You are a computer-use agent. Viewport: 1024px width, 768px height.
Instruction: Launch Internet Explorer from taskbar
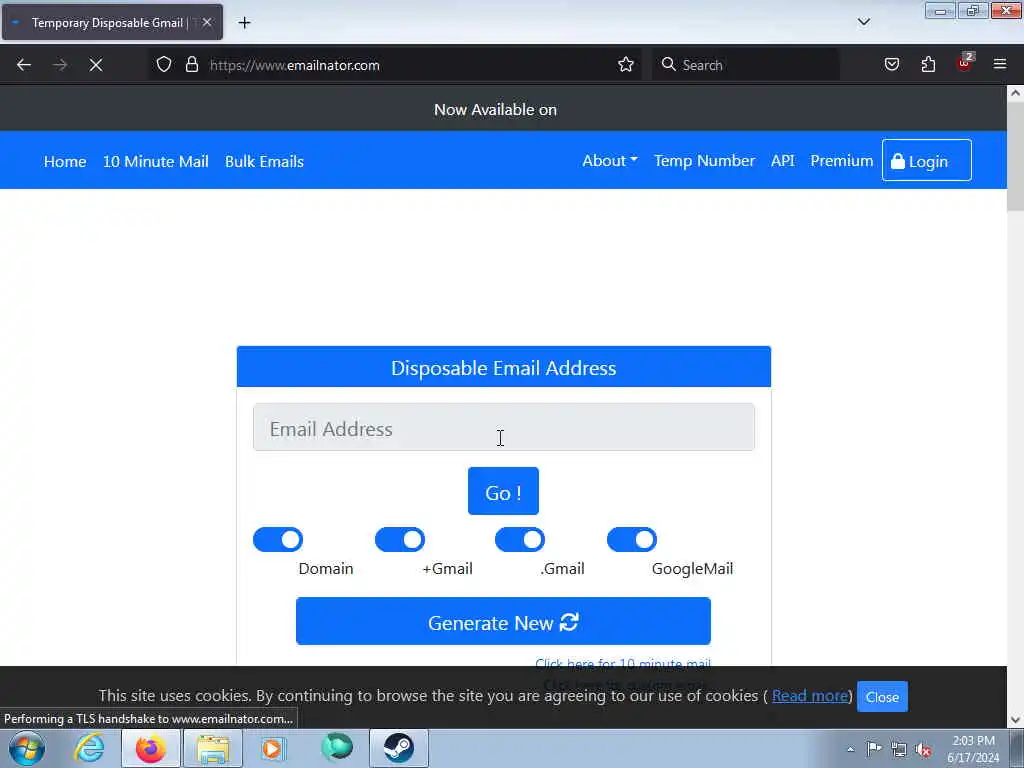point(89,748)
